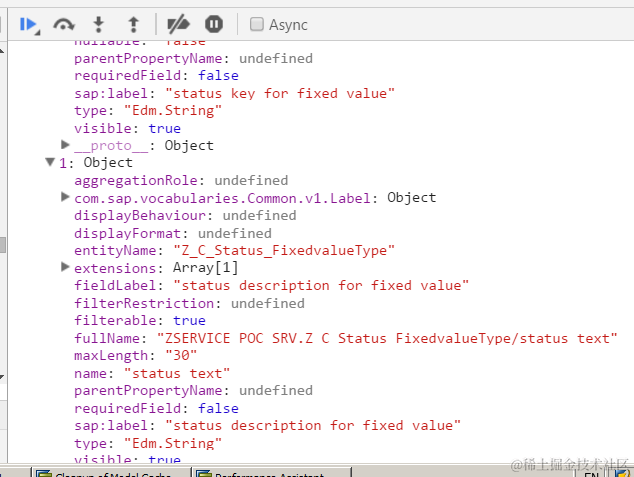Enable the Async checkbox
Viewport: 634px width, 477px height.
pos(256,24)
